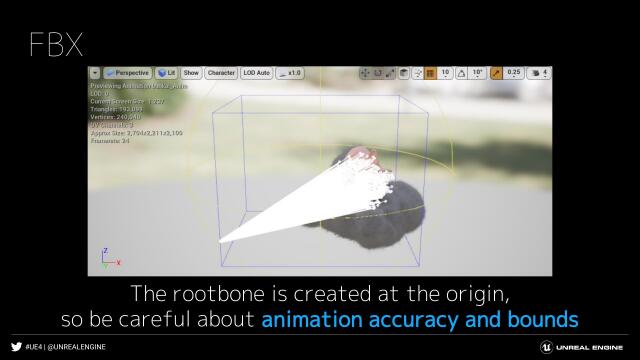
Task: Select the rotate gizmo tool
Action: tap(378, 73)
